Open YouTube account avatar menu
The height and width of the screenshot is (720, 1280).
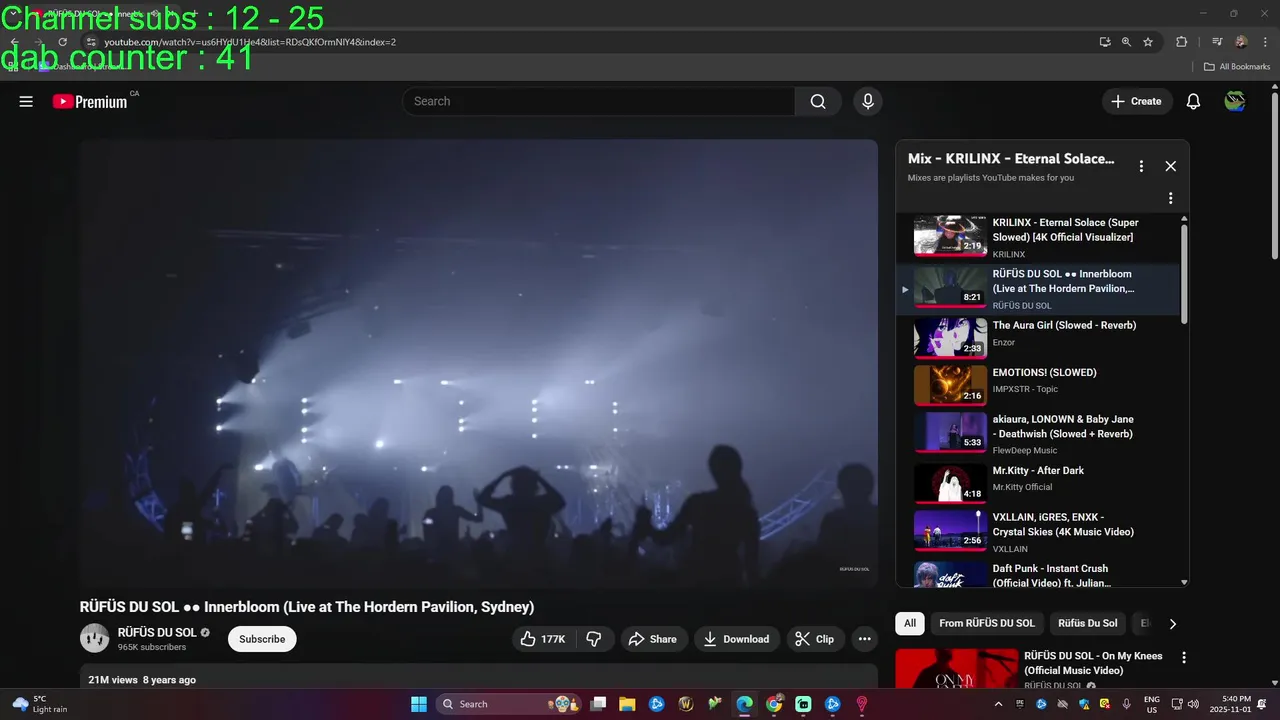[1235, 101]
